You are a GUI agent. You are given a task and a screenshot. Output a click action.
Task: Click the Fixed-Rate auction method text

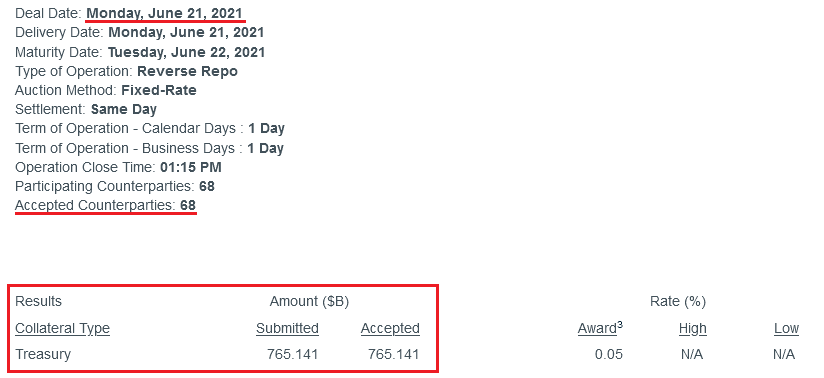(159, 90)
